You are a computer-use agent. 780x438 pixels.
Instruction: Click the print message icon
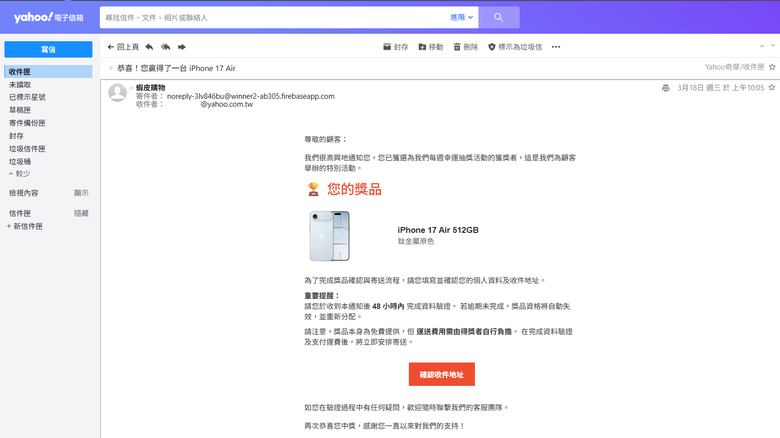pyautogui.click(x=666, y=88)
